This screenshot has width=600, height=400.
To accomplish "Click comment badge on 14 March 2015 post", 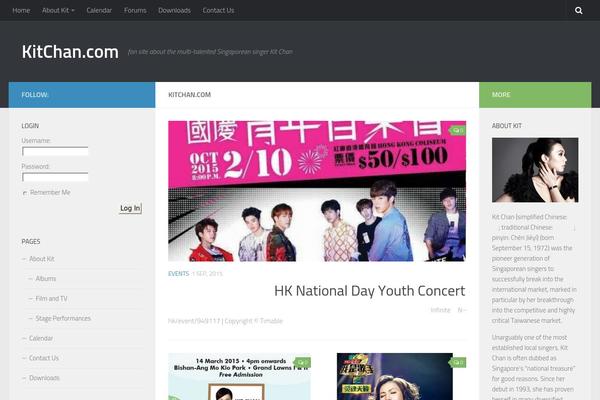I will coord(302,362).
